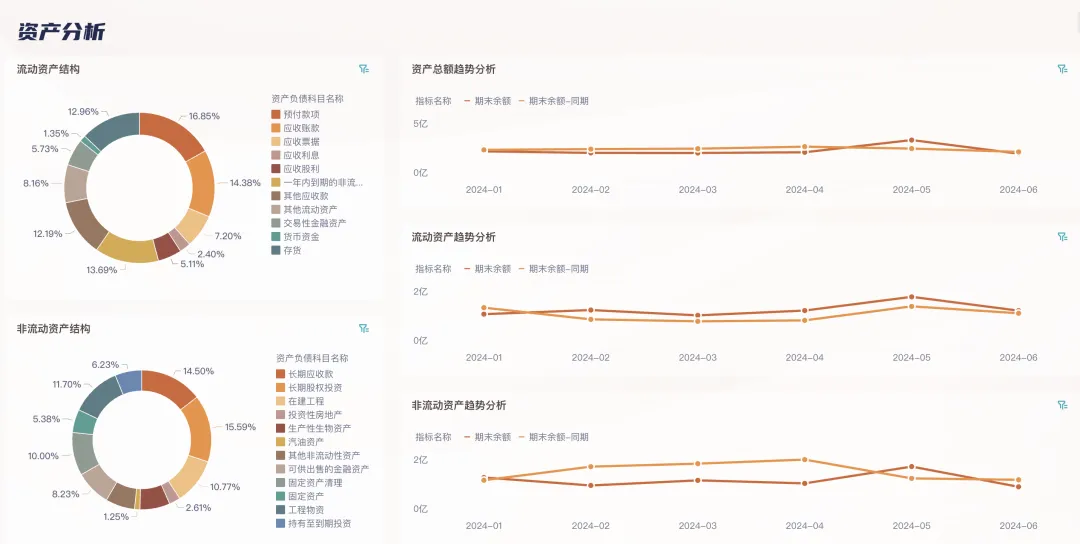Click the 在建工程 legend color swatch
Viewport: 1080px width, 544px height.
280,401
